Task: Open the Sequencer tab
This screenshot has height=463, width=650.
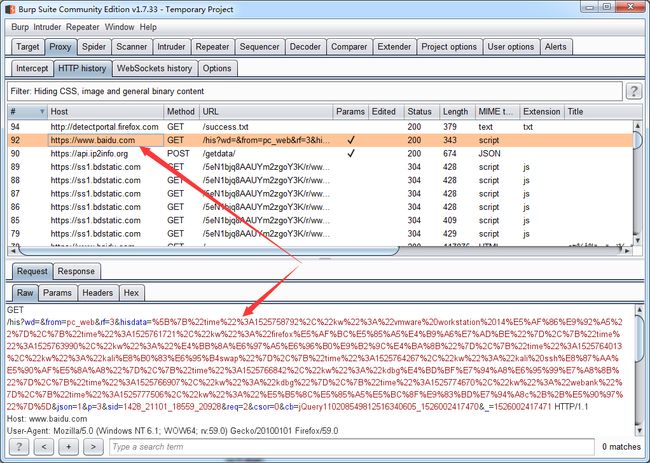Action: pos(260,47)
